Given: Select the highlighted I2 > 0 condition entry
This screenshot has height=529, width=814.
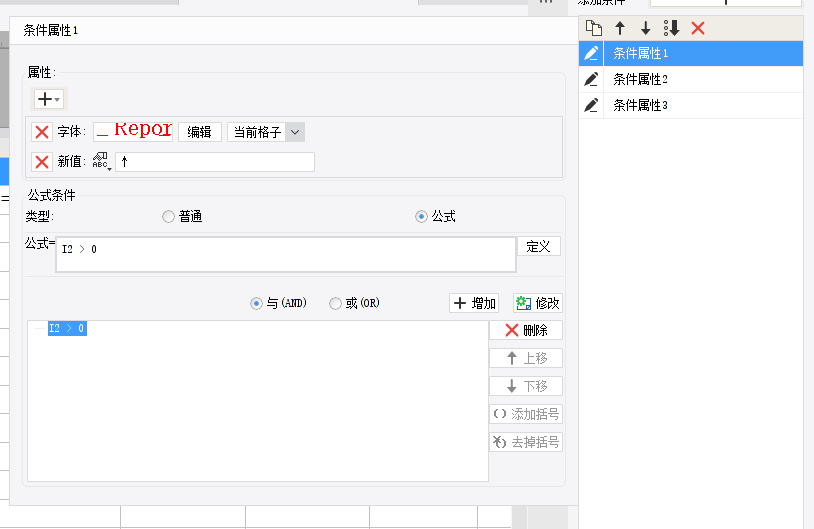Looking at the screenshot, I should tap(67, 328).
